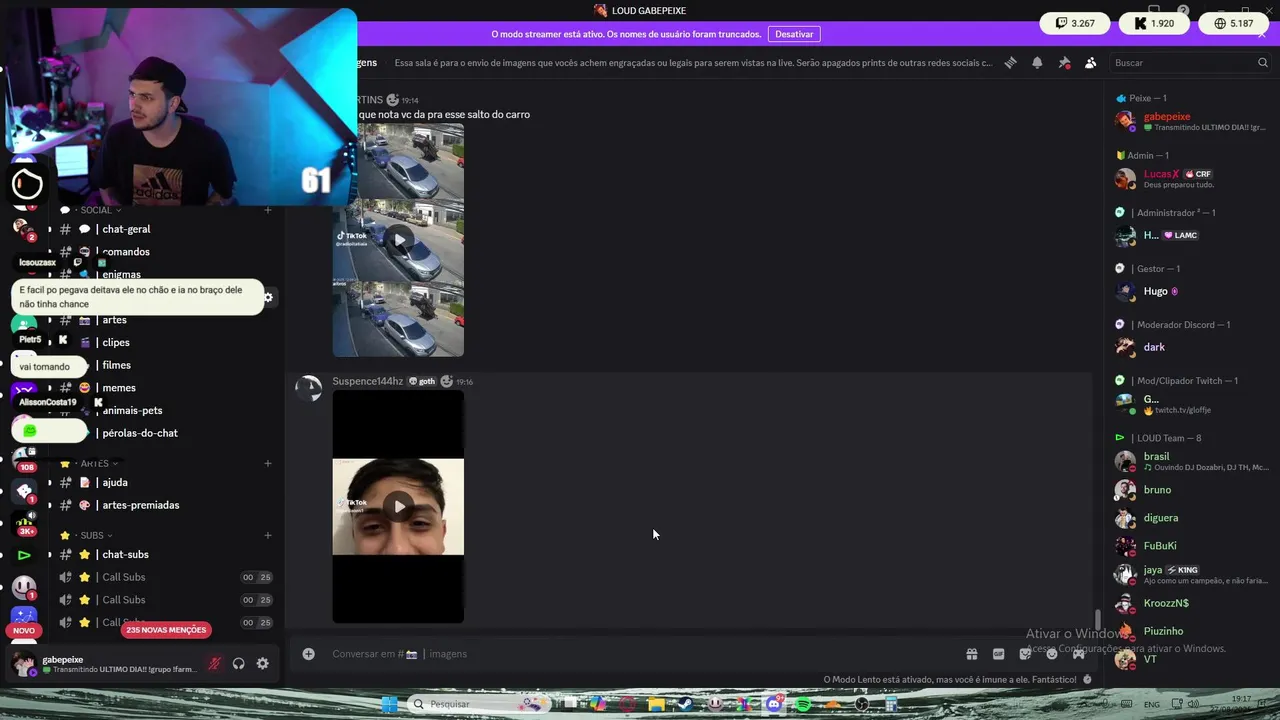Screen dimensions: 1280x720
Task: Click the NOVO badge in server list
Action: click(x=24, y=631)
